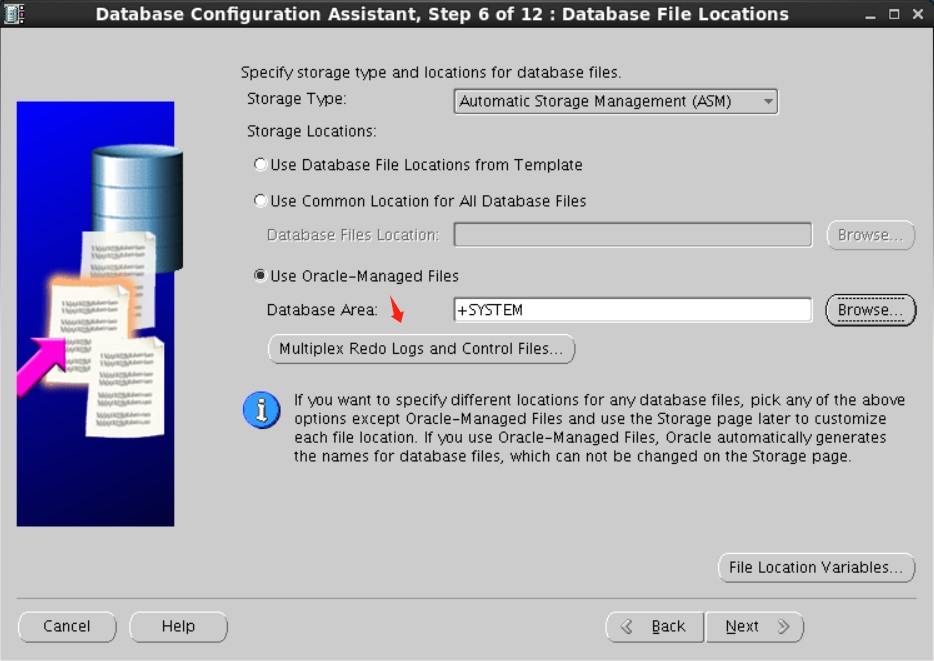Image resolution: width=934 pixels, height=661 pixels.
Task: Open the File Location Variables dialog
Action: (817, 567)
